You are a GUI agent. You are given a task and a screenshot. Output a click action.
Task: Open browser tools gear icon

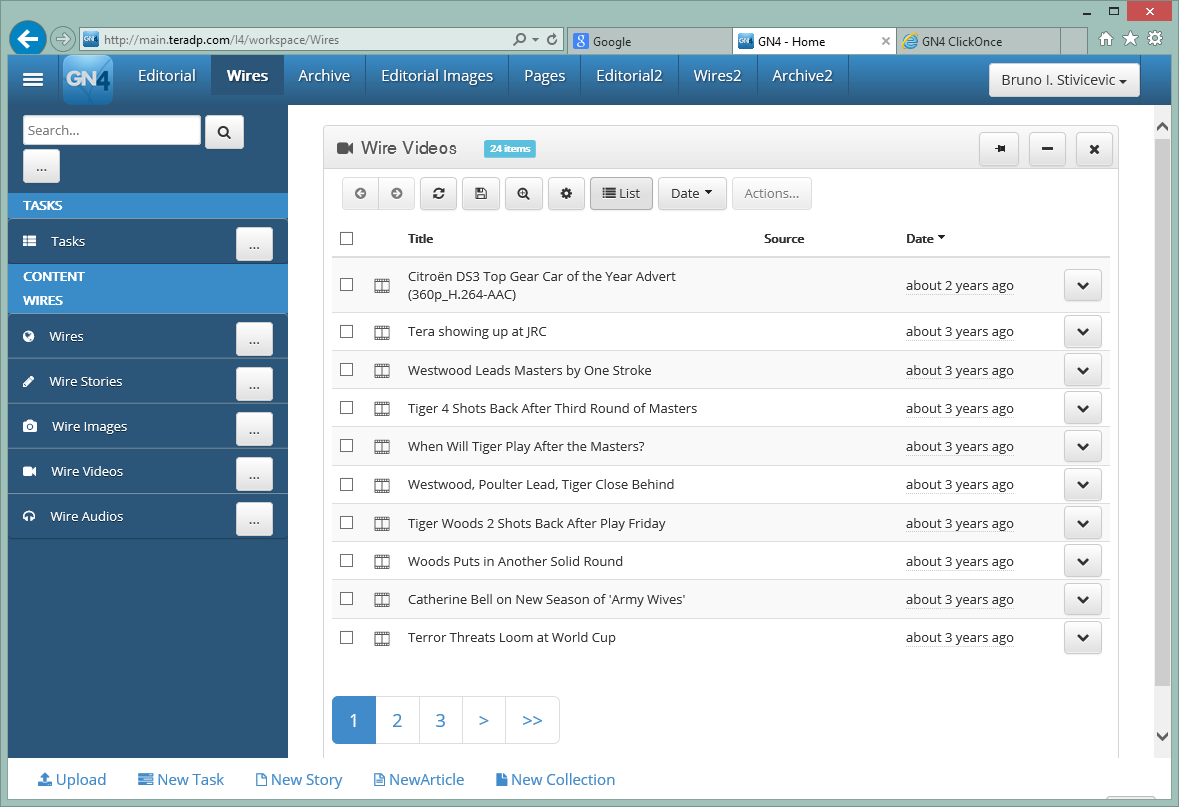tap(1155, 38)
